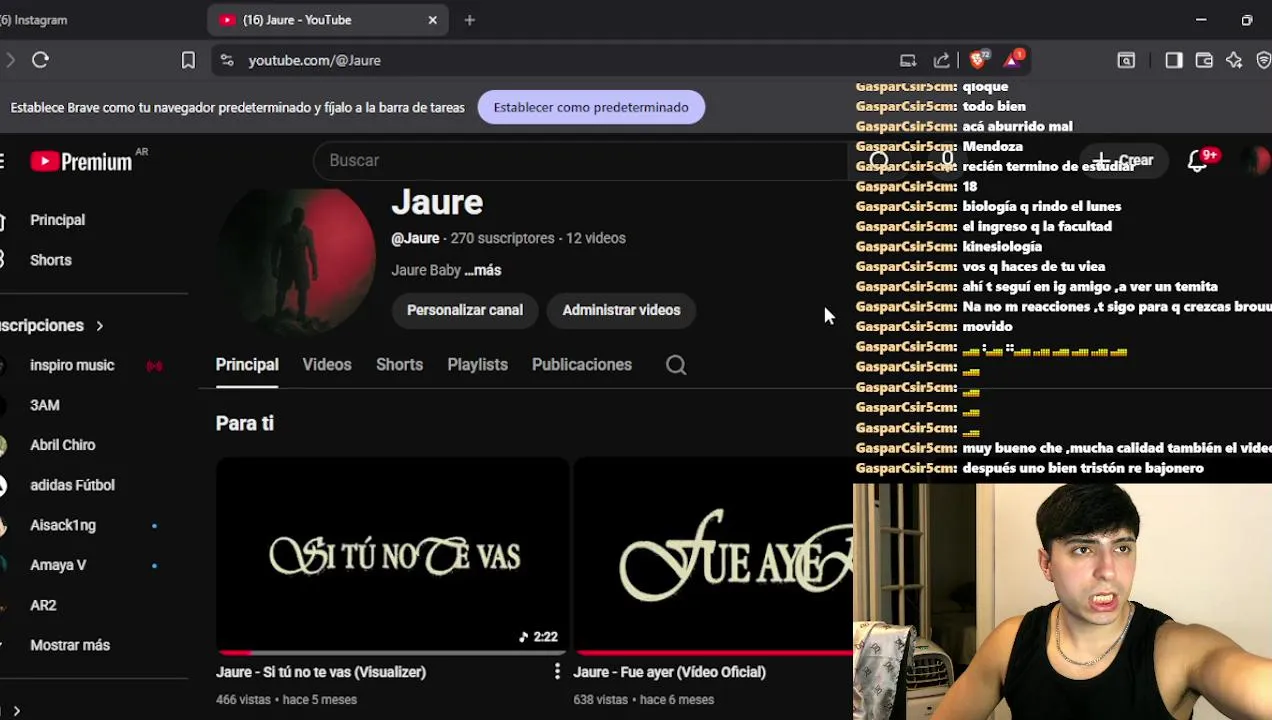Close the Jaure - YouTube tab
Viewport: 1272px width, 720px height.
point(433,20)
